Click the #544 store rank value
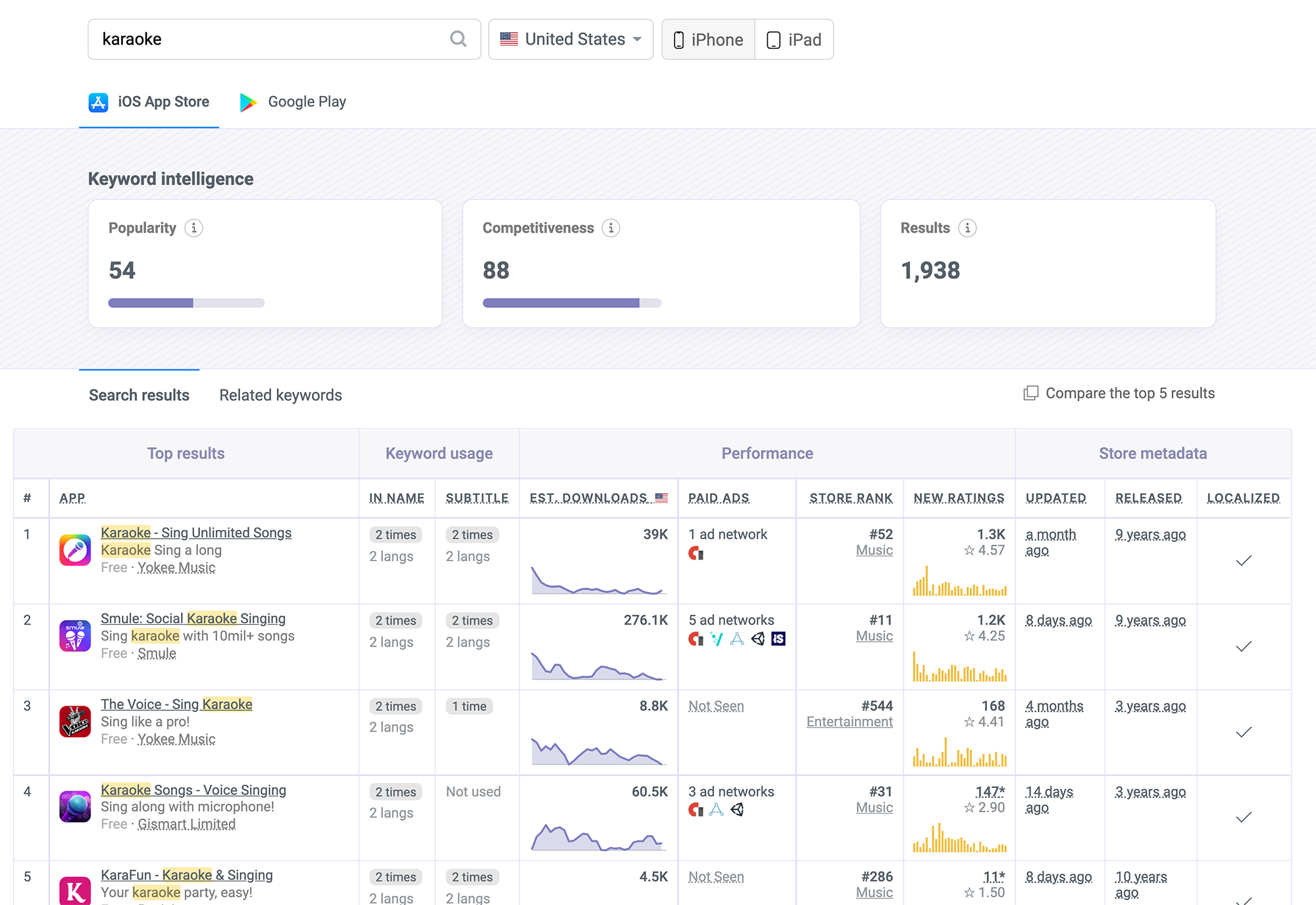This screenshot has height=905, width=1316. click(876, 706)
